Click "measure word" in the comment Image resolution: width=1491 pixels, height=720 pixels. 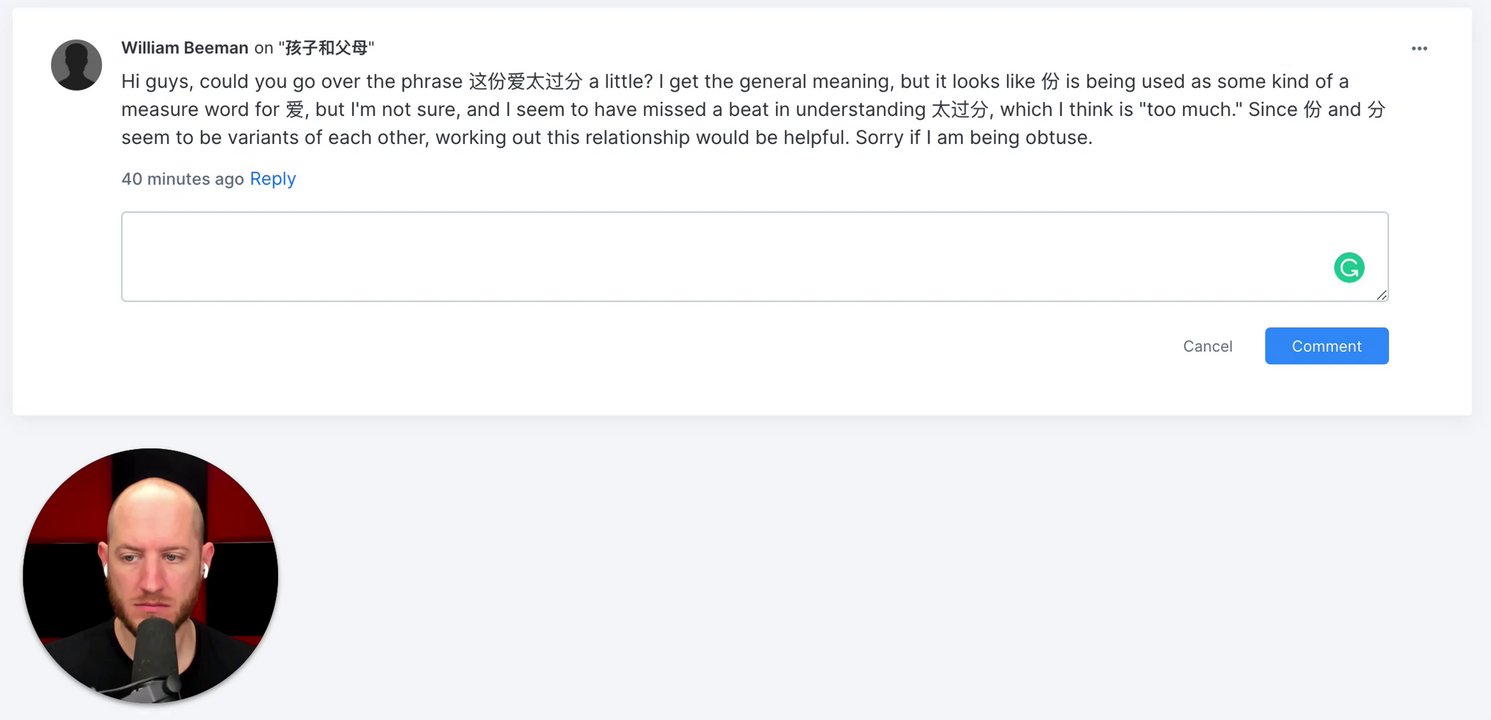pyautogui.click(x=185, y=110)
